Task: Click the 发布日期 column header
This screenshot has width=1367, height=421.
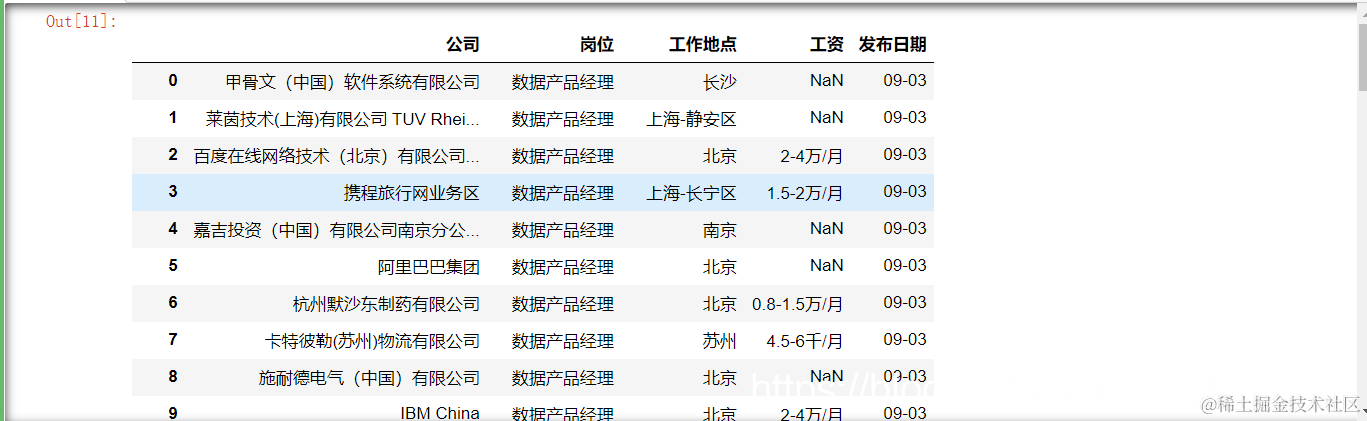Action: (x=893, y=44)
